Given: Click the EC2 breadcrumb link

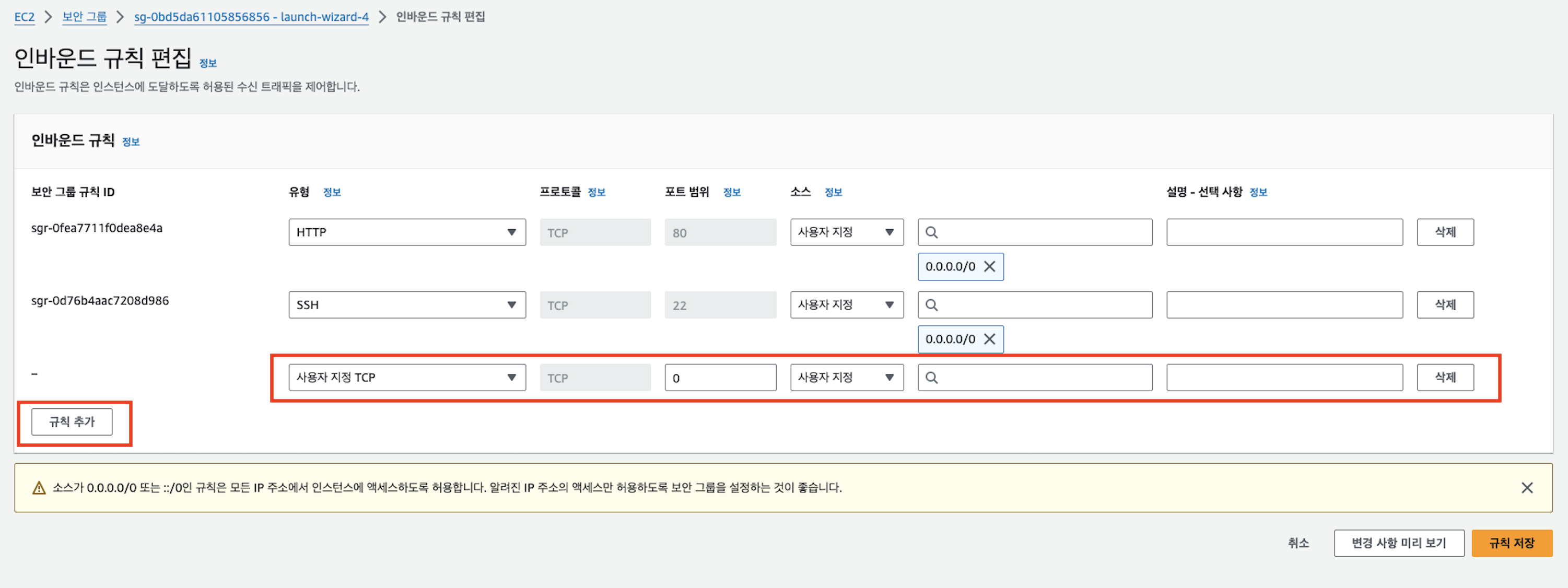Looking at the screenshot, I should click(25, 17).
